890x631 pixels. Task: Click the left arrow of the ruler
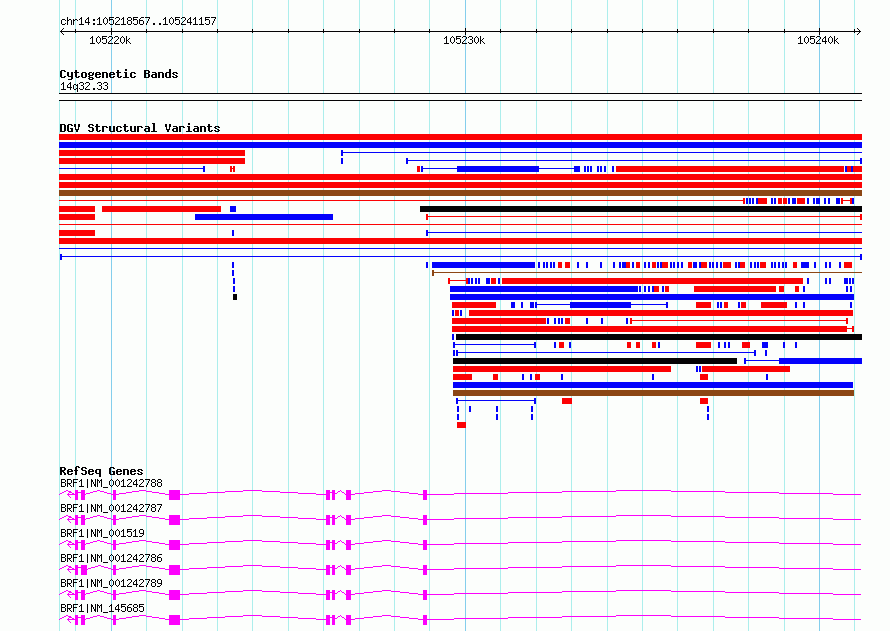[x=62, y=31]
